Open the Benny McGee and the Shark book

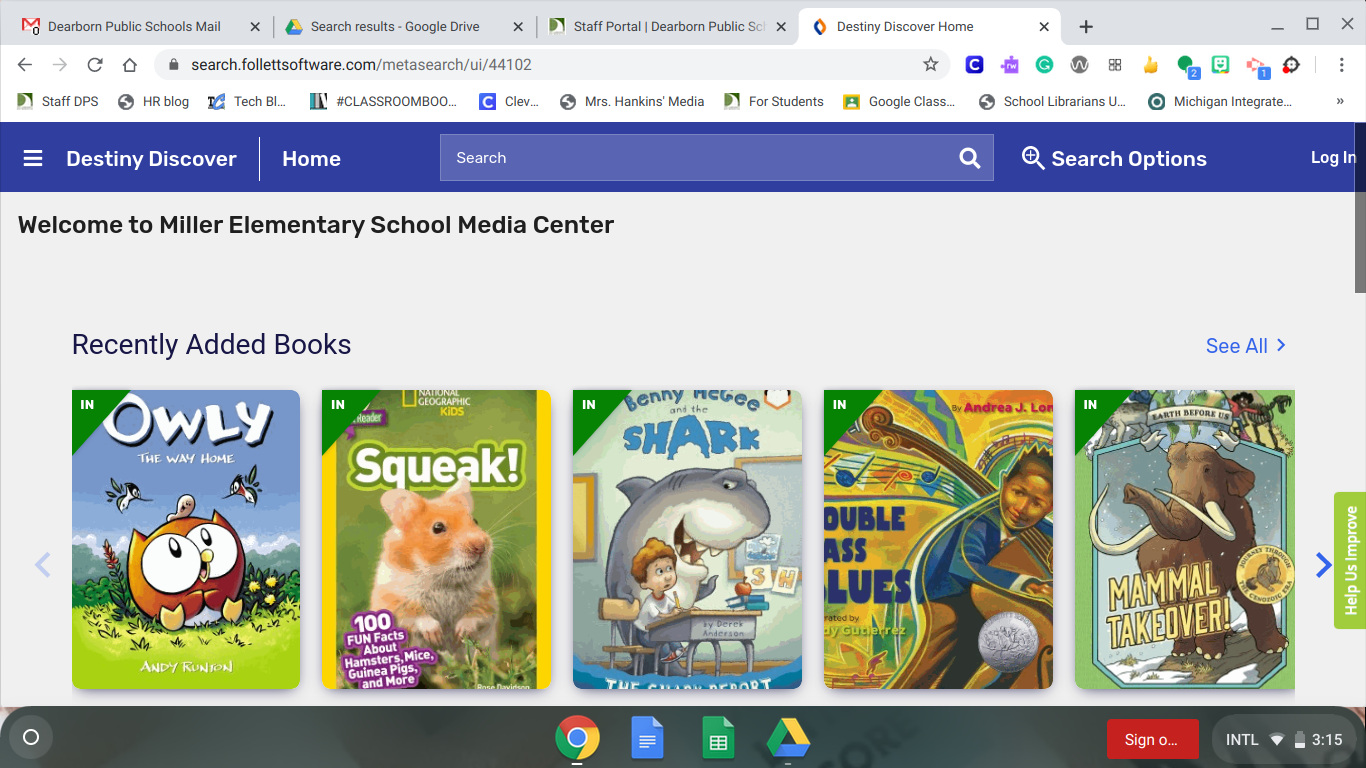click(x=687, y=539)
